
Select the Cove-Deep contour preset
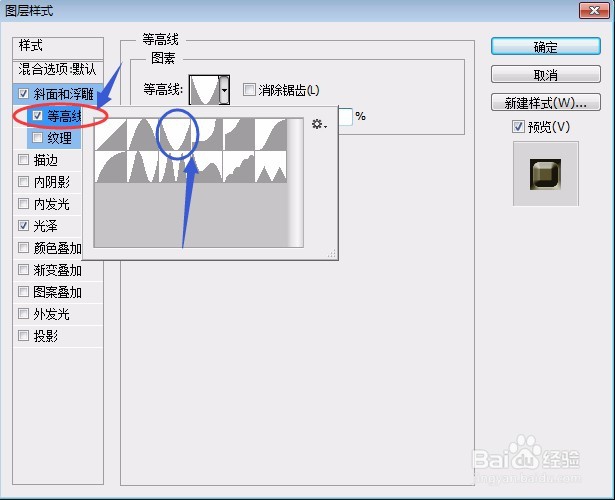point(207,134)
